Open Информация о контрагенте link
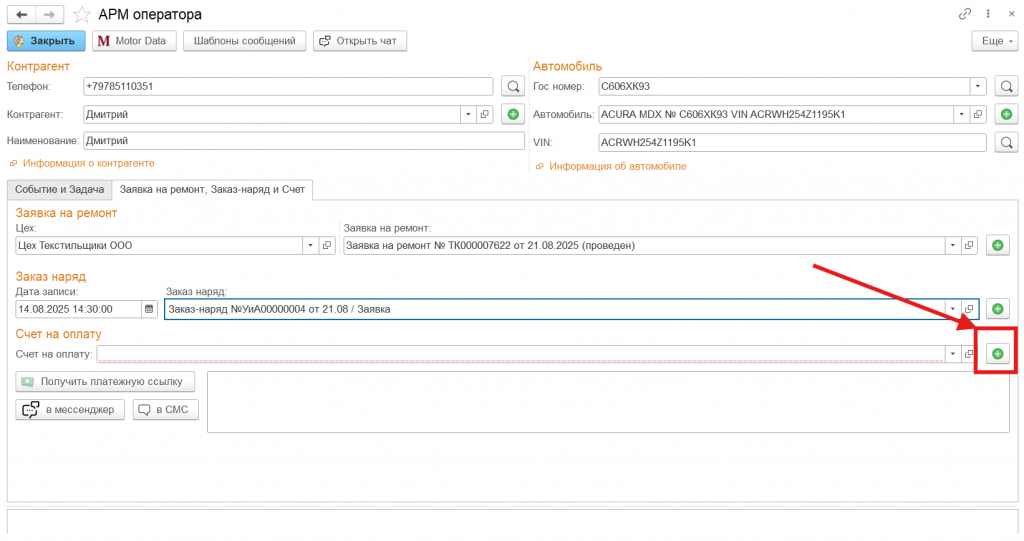 point(88,163)
